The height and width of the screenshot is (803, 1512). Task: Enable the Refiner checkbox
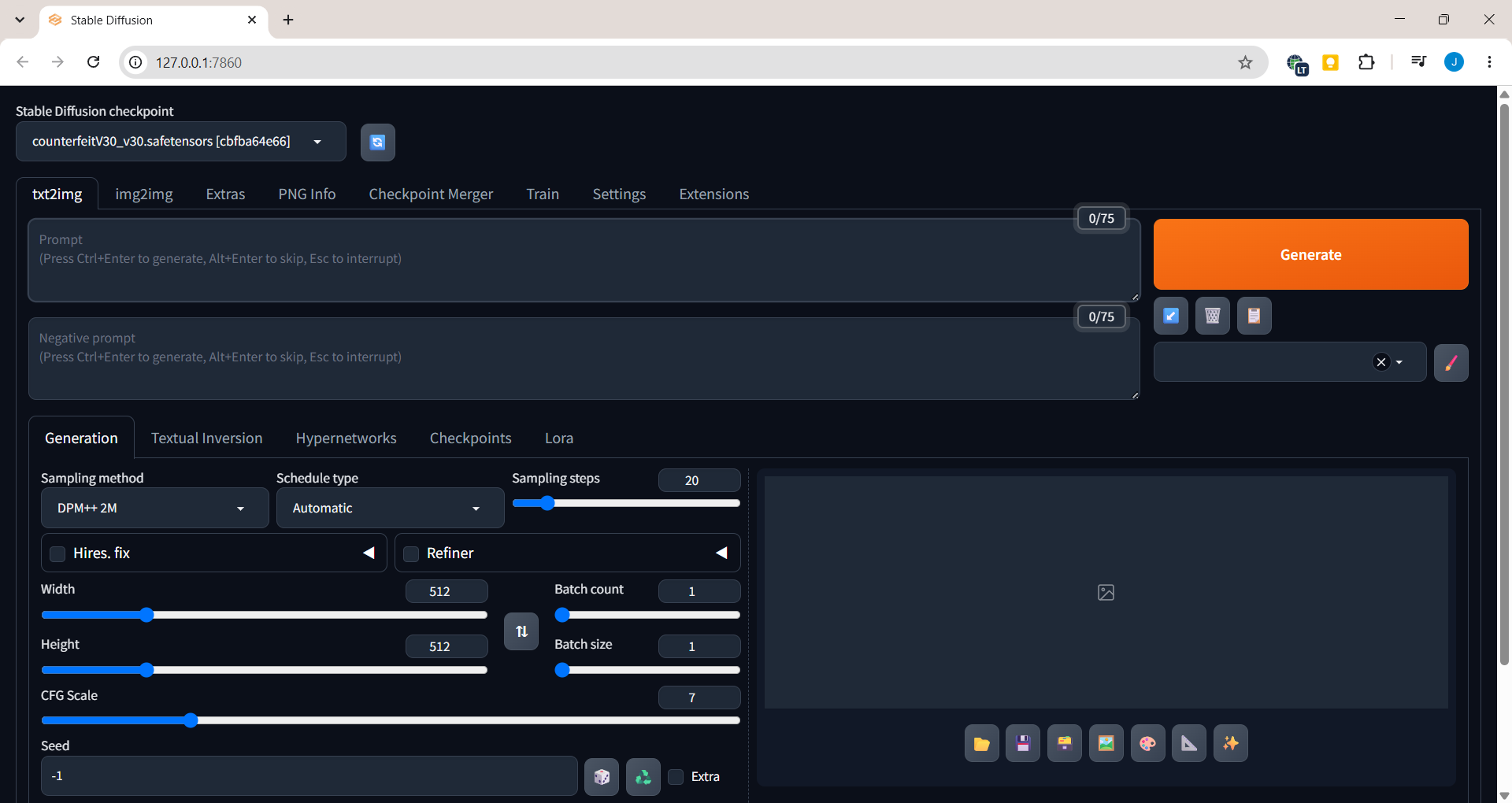411,553
